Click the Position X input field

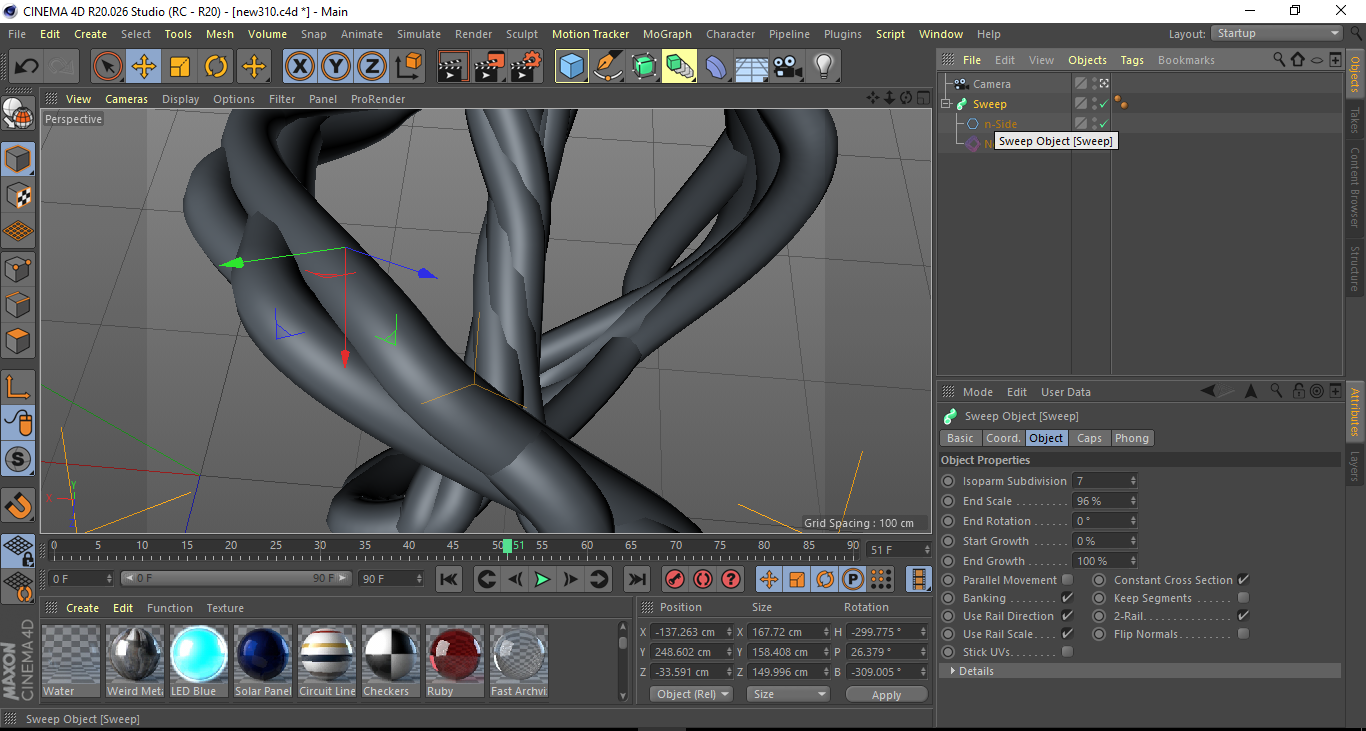(x=690, y=632)
